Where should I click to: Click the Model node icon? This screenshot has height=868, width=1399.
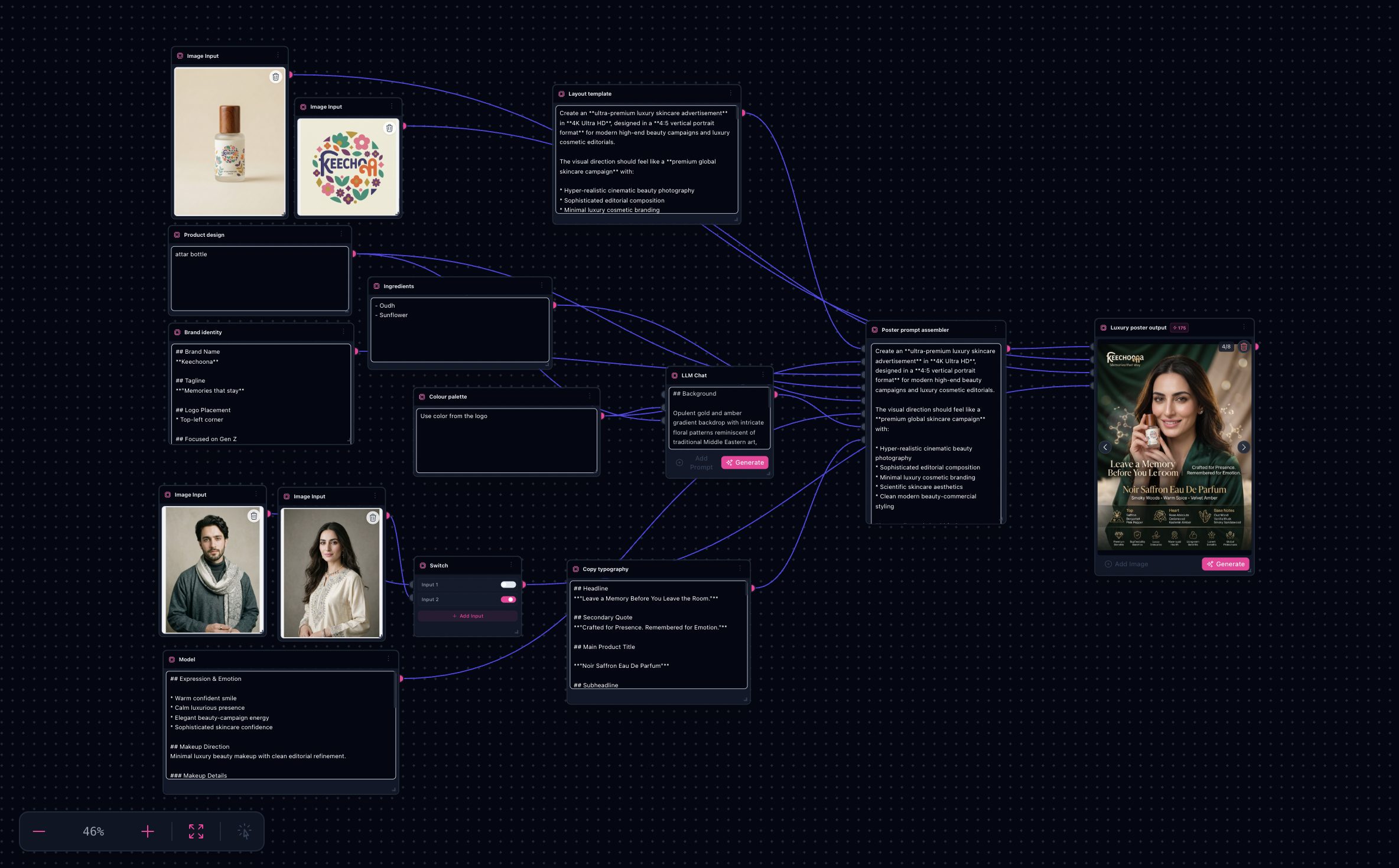(172, 660)
